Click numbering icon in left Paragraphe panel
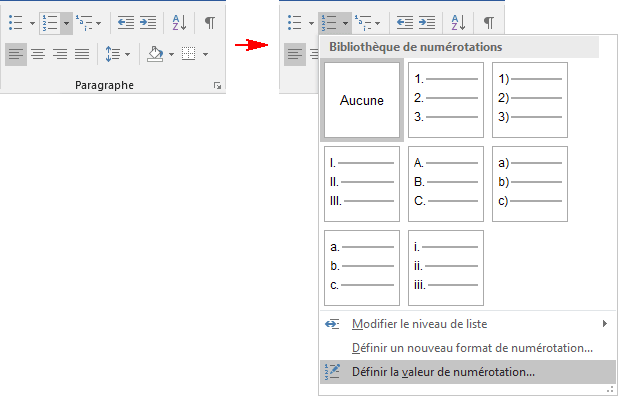This screenshot has height=396, width=618. 50,23
